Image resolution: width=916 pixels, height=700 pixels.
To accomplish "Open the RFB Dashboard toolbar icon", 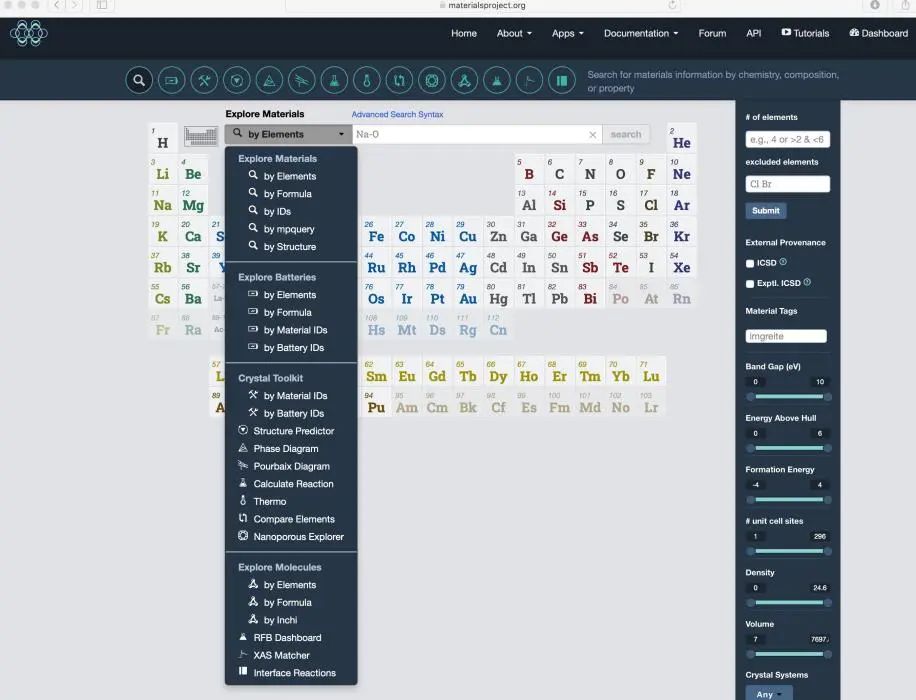I will [497, 81].
